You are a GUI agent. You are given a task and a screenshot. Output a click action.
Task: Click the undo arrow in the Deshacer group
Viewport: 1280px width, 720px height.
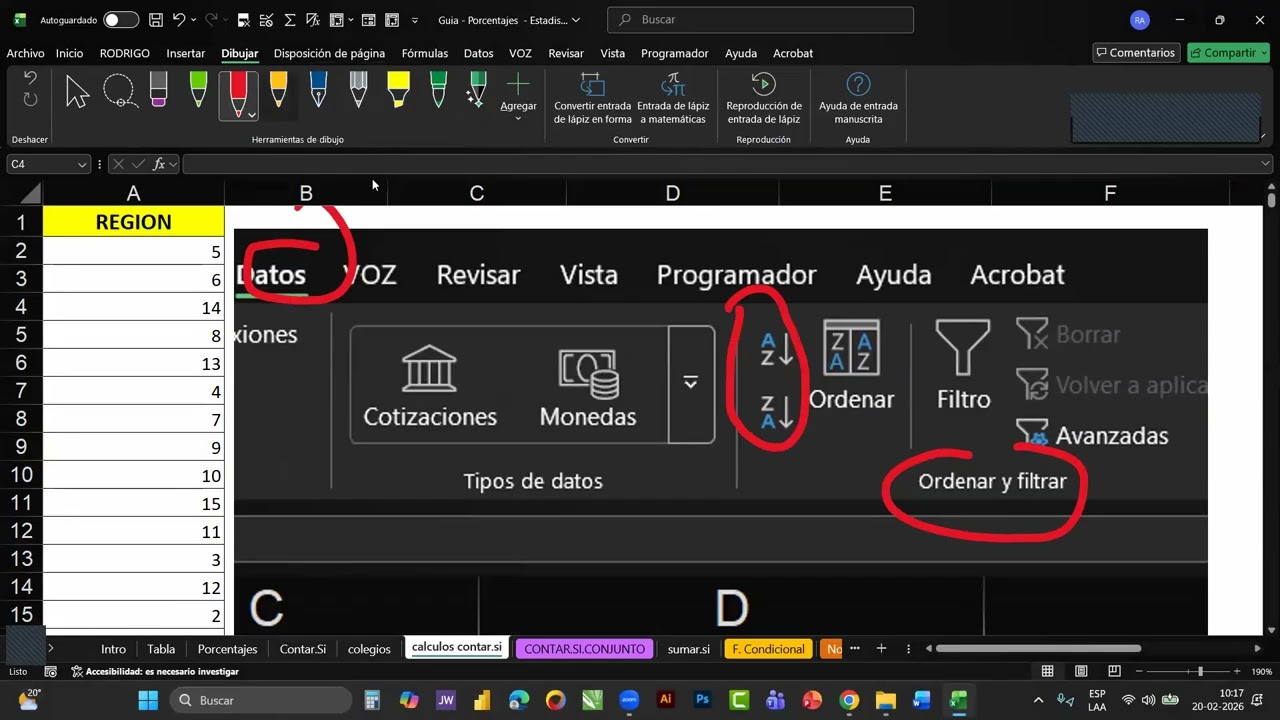tap(30, 79)
